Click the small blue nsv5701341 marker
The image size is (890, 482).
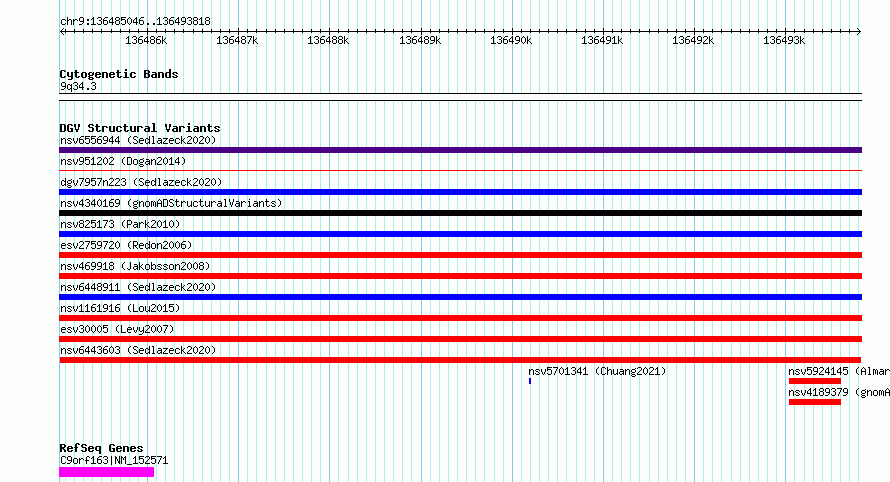530,381
